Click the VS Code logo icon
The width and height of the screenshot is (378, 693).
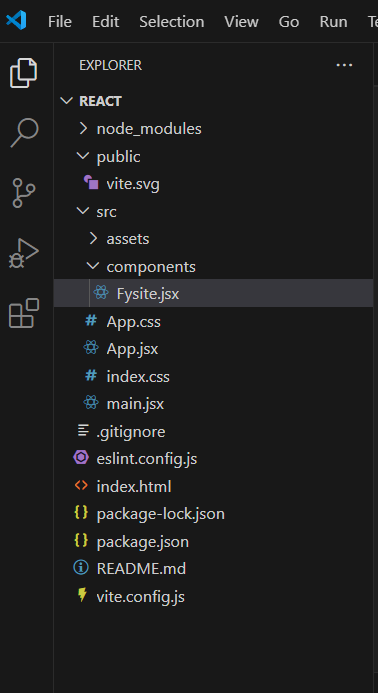pyautogui.click(x=16, y=21)
